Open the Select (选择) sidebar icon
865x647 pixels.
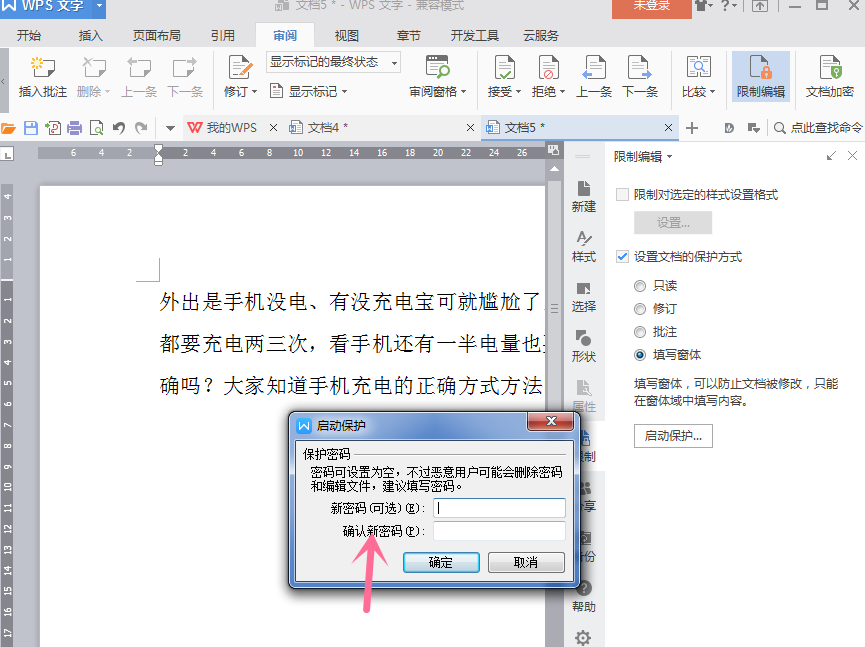(x=584, y=297)
